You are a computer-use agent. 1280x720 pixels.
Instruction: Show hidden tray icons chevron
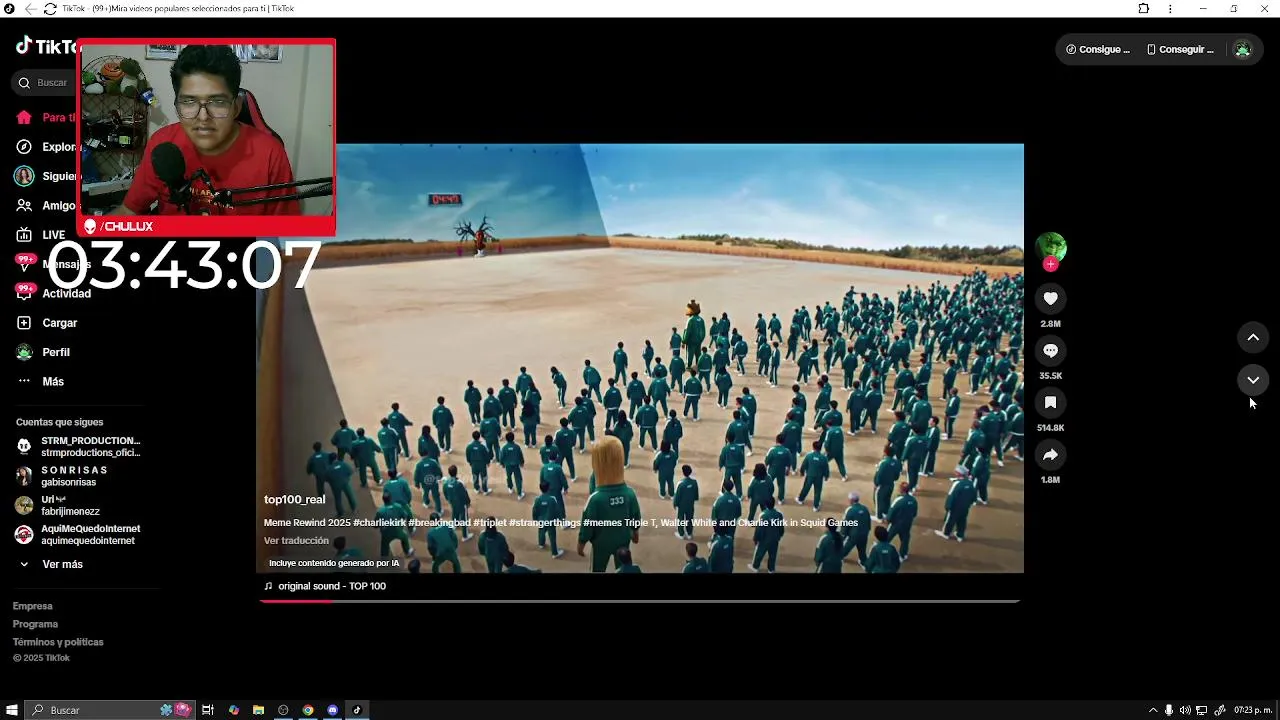point(1153,710)
